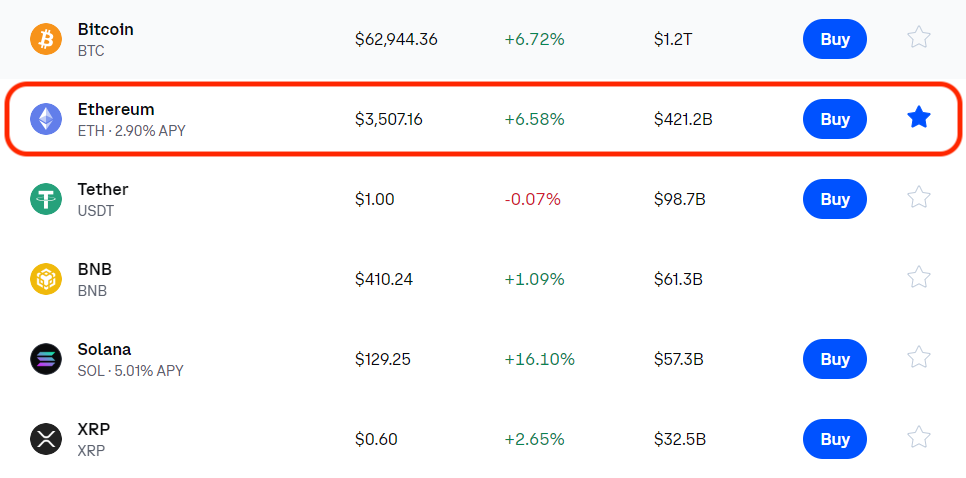The image size is (966, 478).
Task: Click the Tether coin icon
Action: click(x=45, y=199)
